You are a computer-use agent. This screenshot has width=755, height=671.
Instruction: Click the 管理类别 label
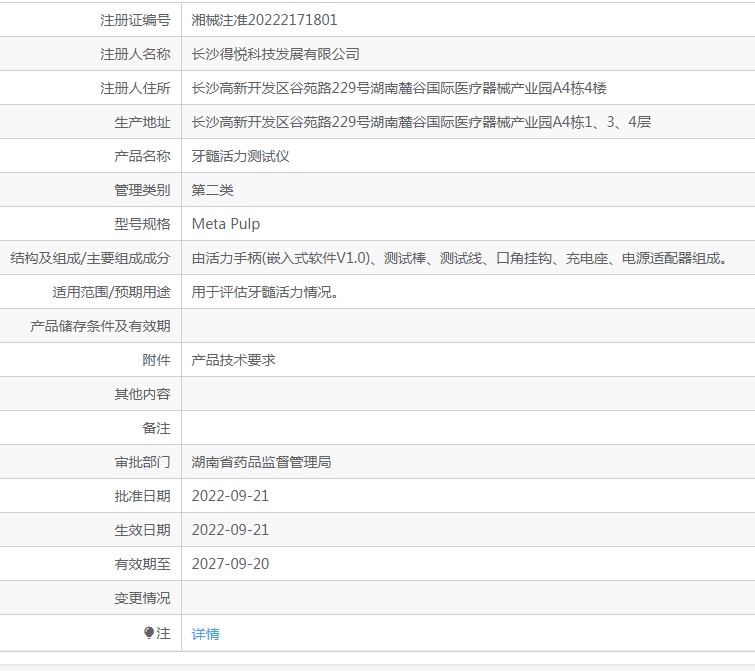143,190
